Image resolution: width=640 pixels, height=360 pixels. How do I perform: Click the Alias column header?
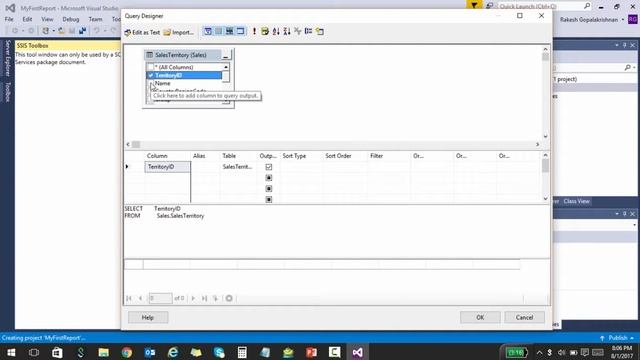click(199, 156)
